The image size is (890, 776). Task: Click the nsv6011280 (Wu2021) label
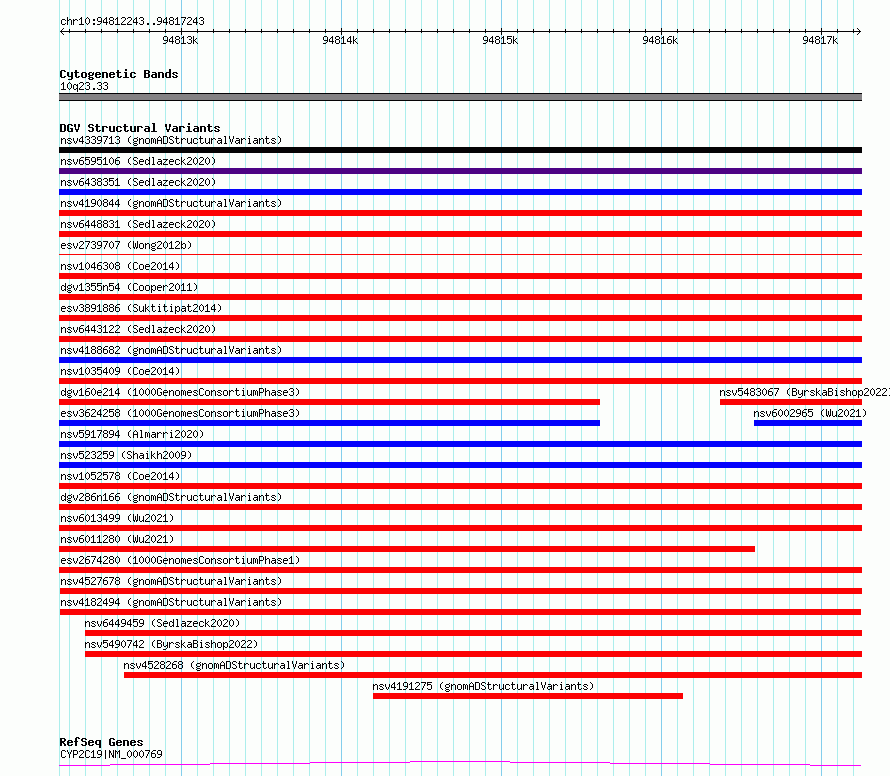click(117, 539)
